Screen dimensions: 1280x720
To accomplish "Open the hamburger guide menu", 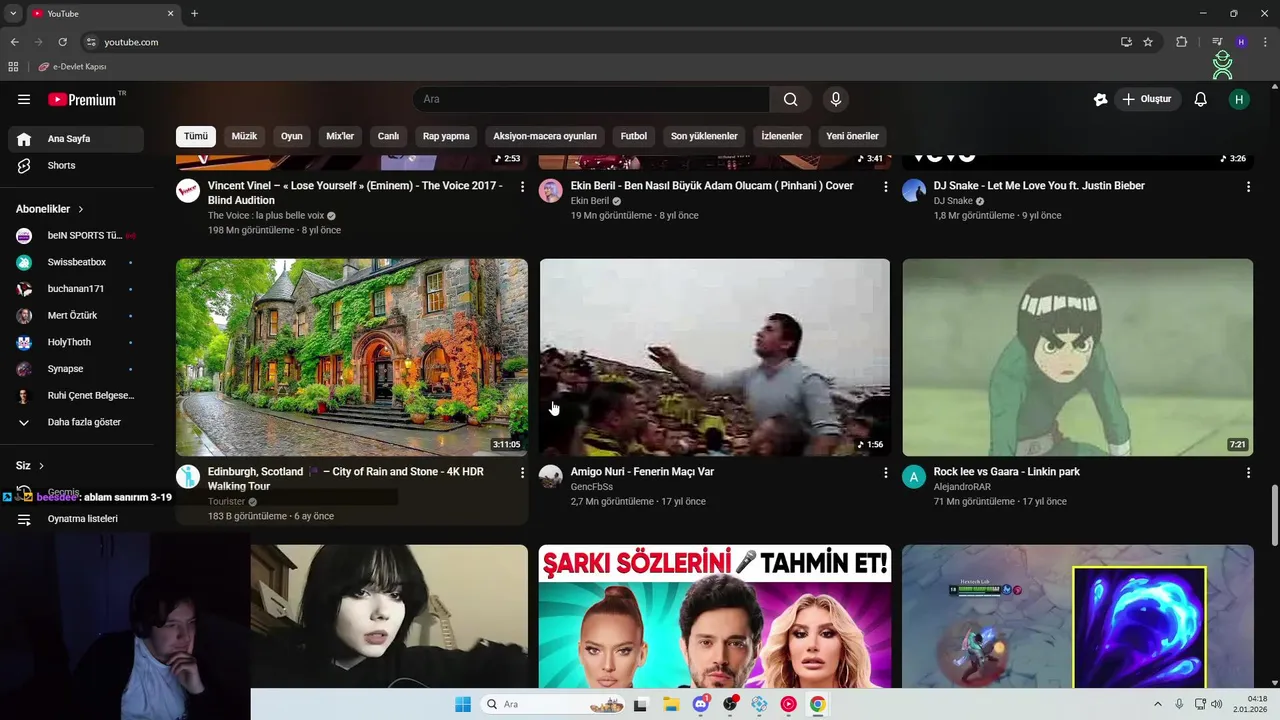I will click(24, 99).
